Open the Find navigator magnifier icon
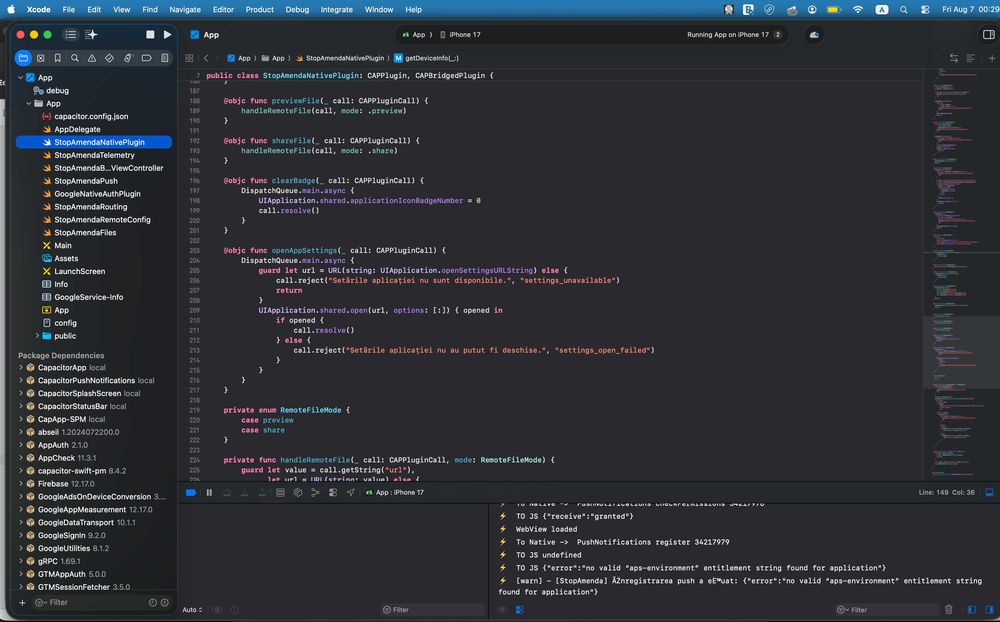Screen dimensions: 1000x622 [75, 58]
